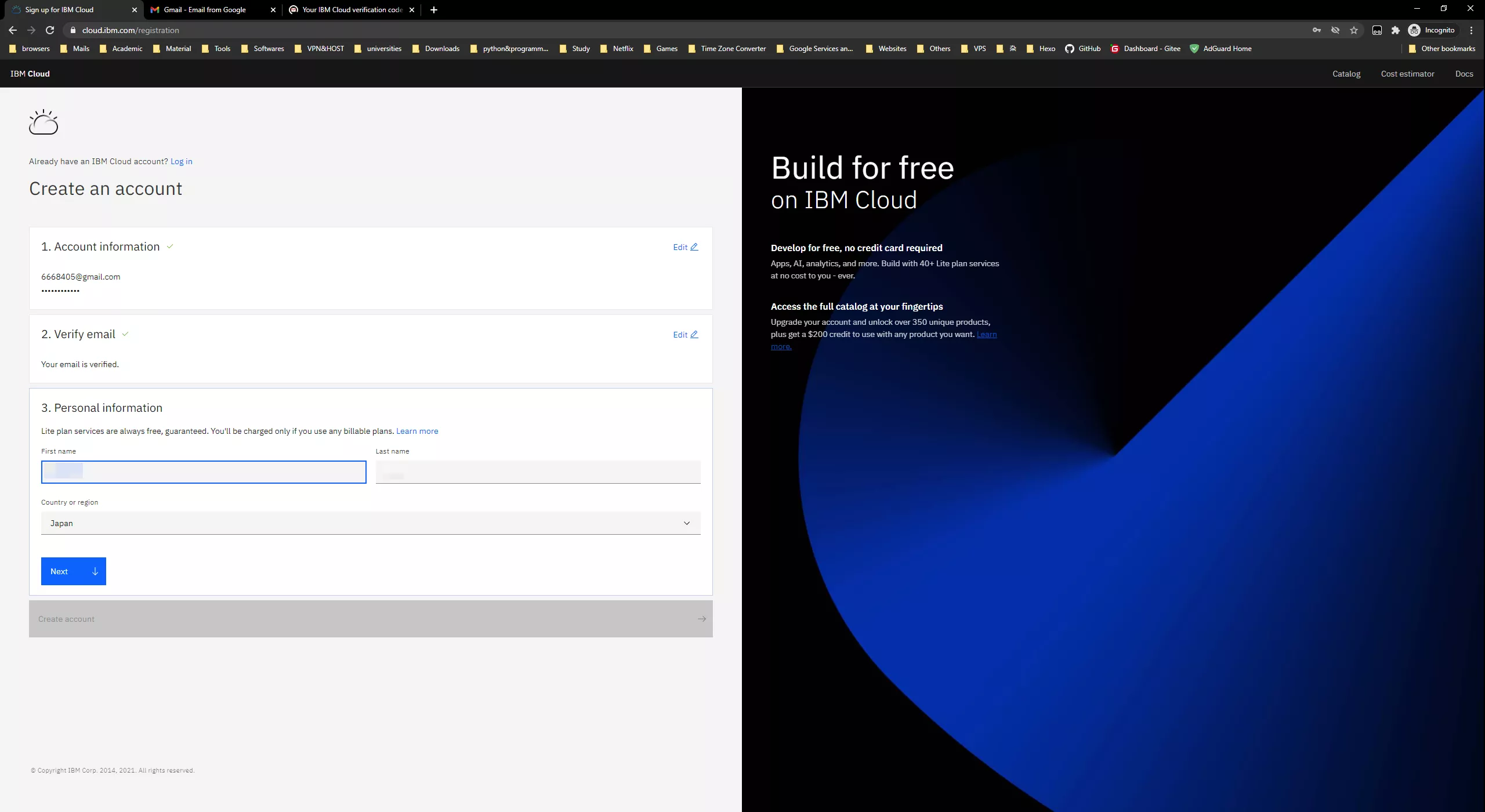Focus the Last name input field

point(538,472)
